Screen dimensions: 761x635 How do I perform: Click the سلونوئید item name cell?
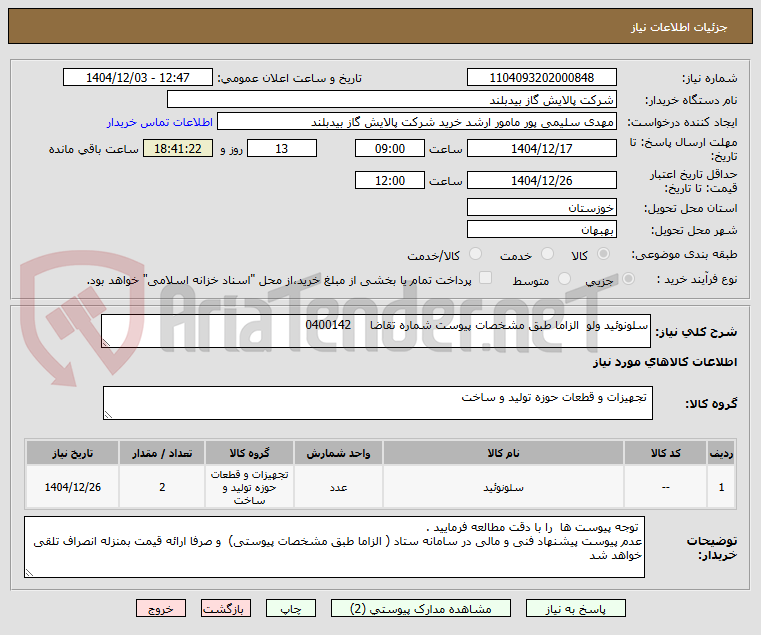pyautogui.click(x=503, y=487)
